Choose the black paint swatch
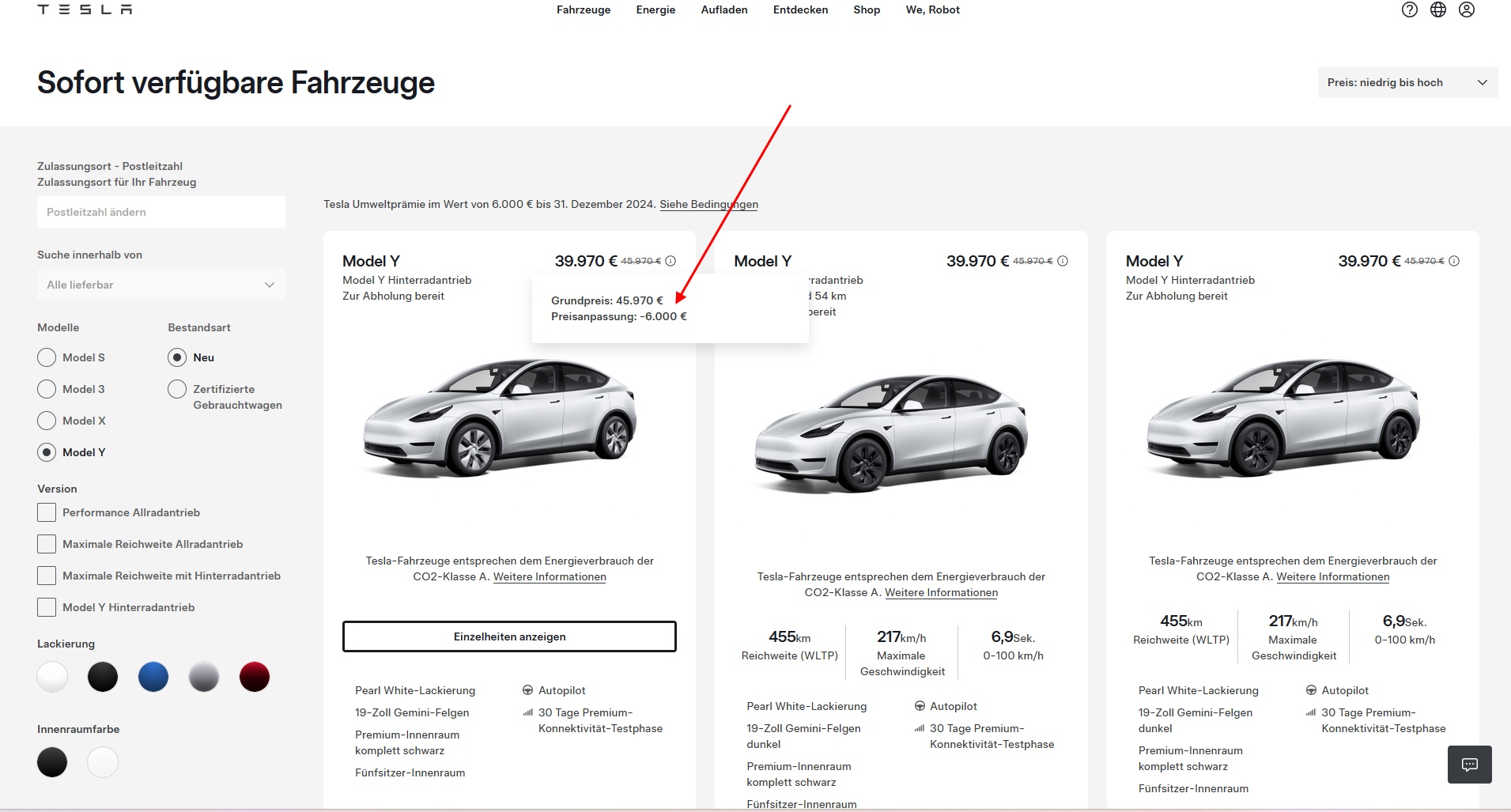1511x812 pixels. click(x=103, y=677)
